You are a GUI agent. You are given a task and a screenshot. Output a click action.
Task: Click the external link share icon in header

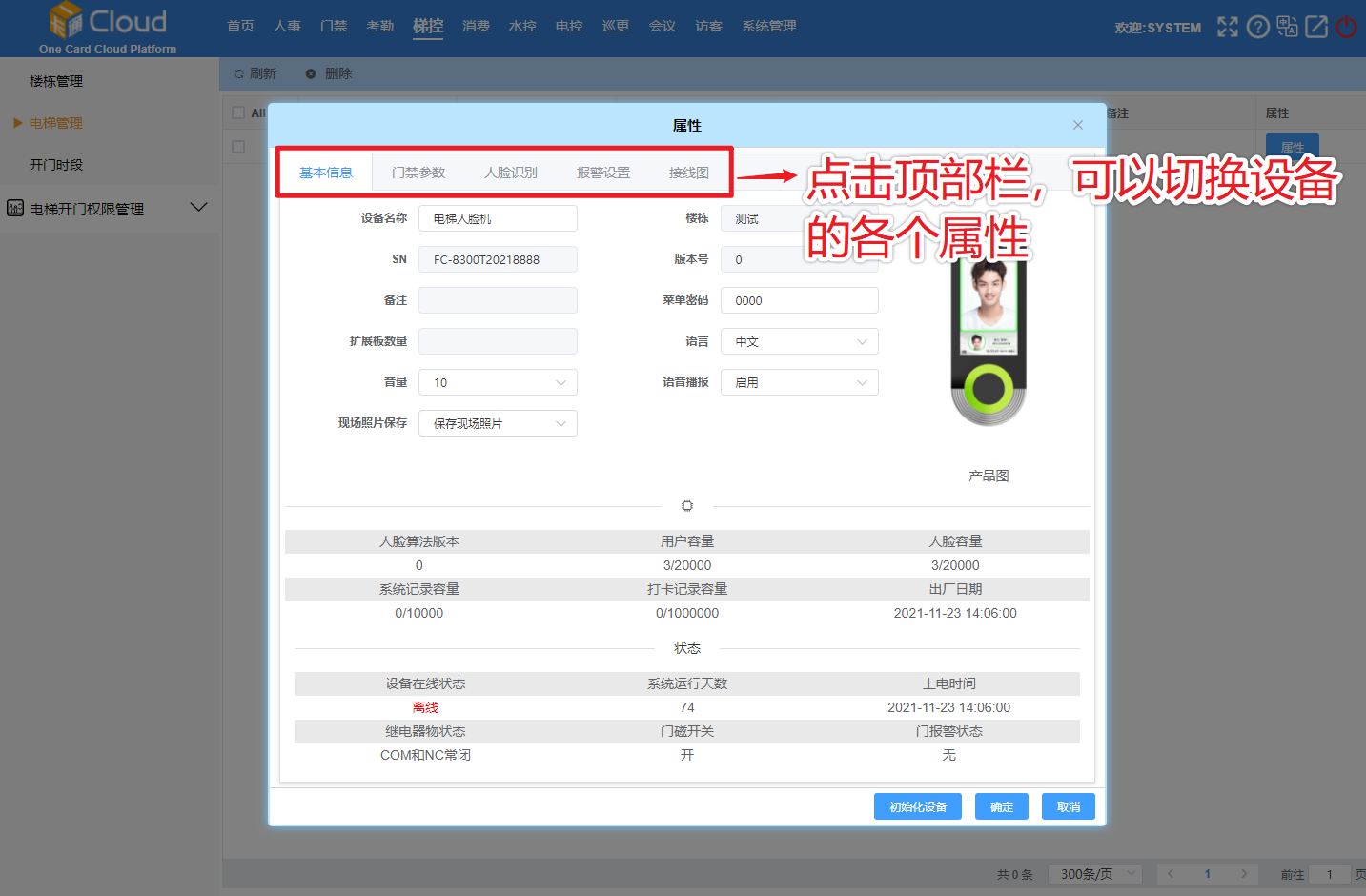[x=1316, y=27]
